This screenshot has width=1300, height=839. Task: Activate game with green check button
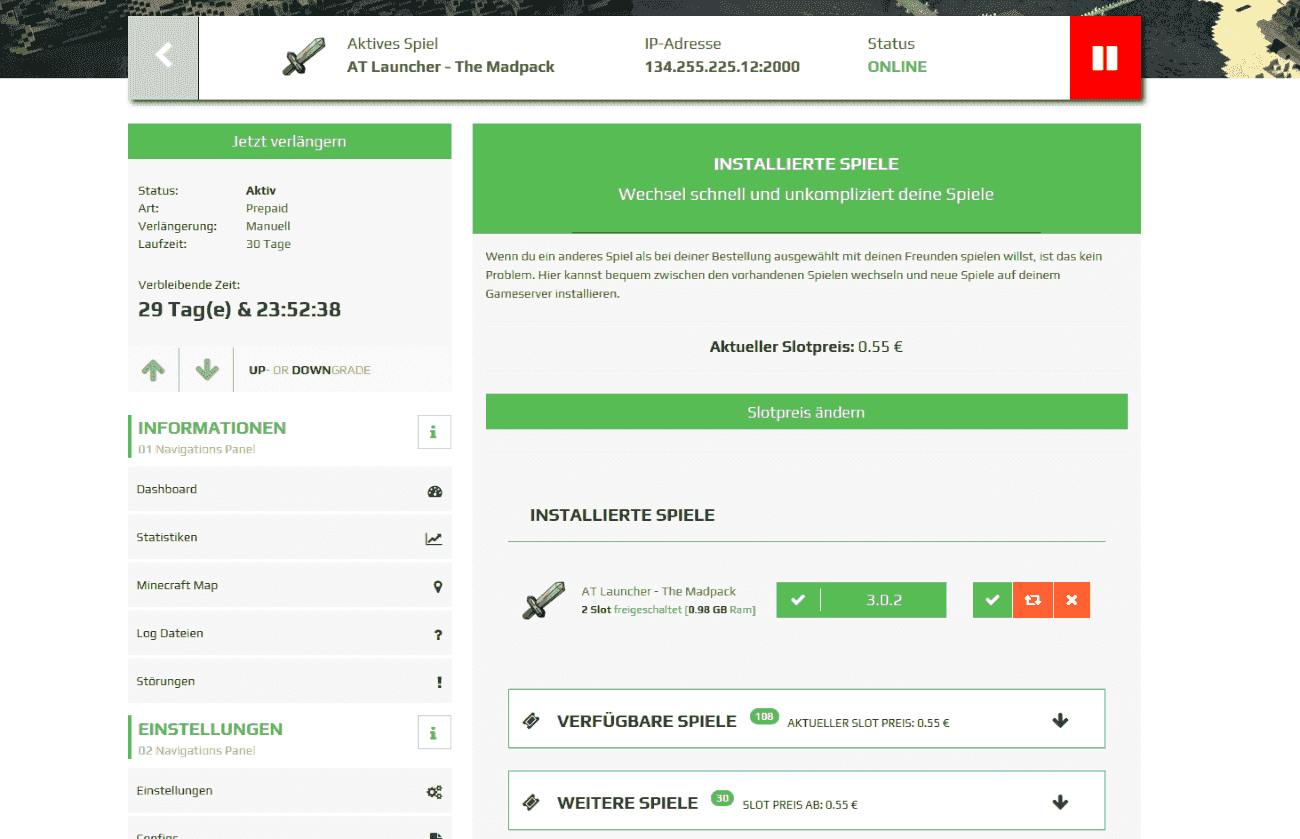tap(992, 600)
